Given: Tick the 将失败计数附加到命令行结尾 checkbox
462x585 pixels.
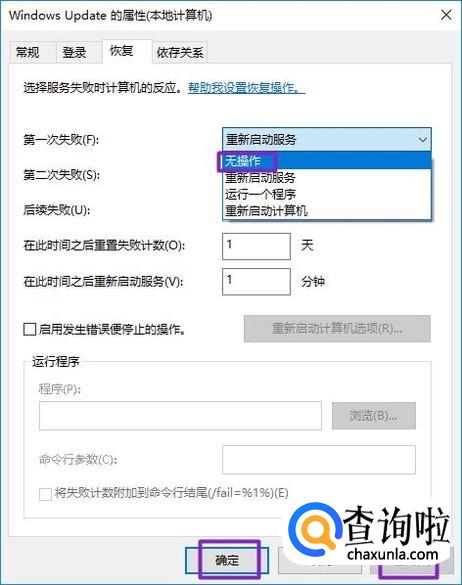Looking at the screenshot, I should [x=46, y=494].
